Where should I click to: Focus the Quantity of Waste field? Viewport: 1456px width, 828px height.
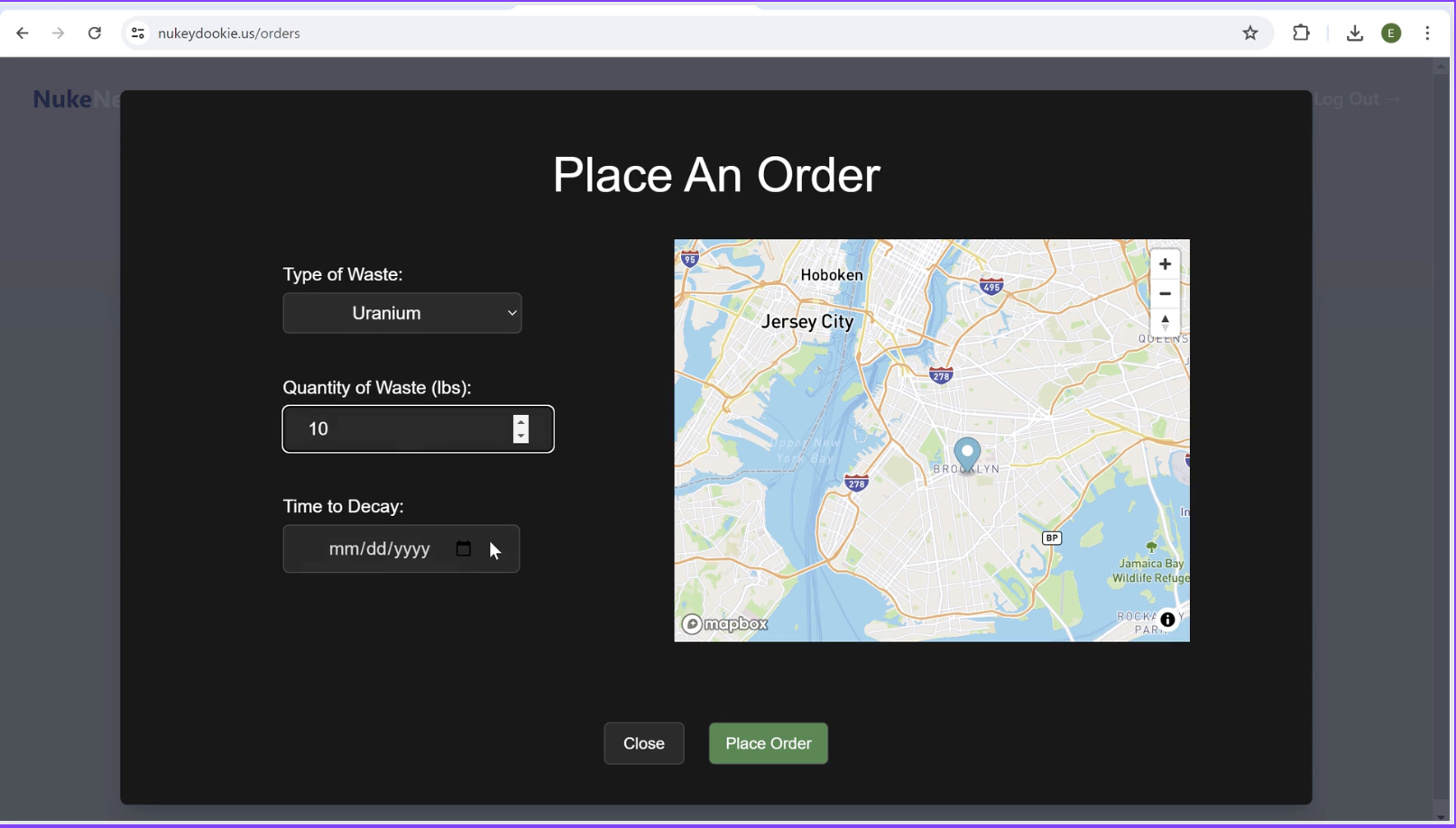coord(419,429)
